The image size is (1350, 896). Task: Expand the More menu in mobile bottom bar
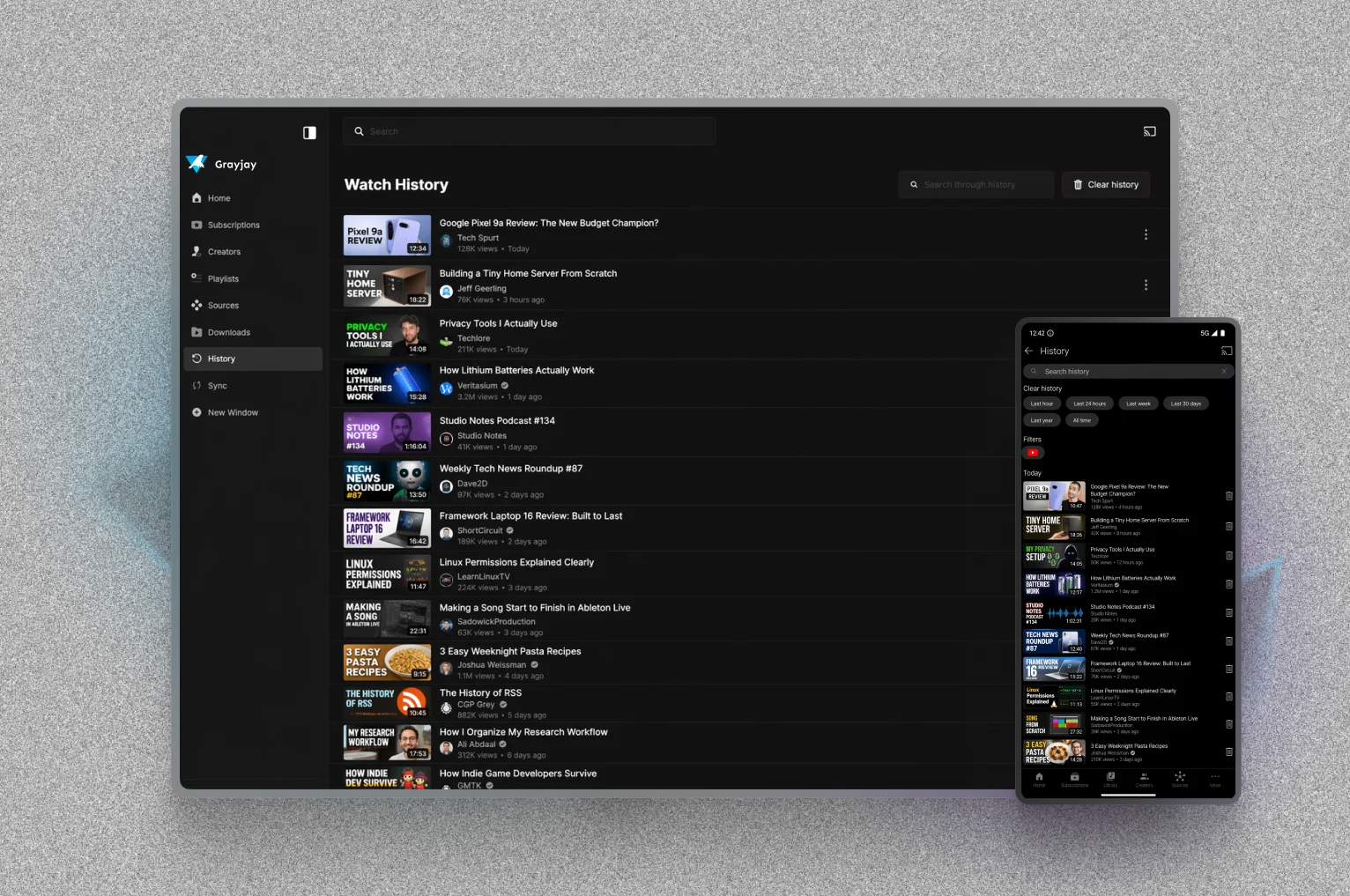[1214, 779]
